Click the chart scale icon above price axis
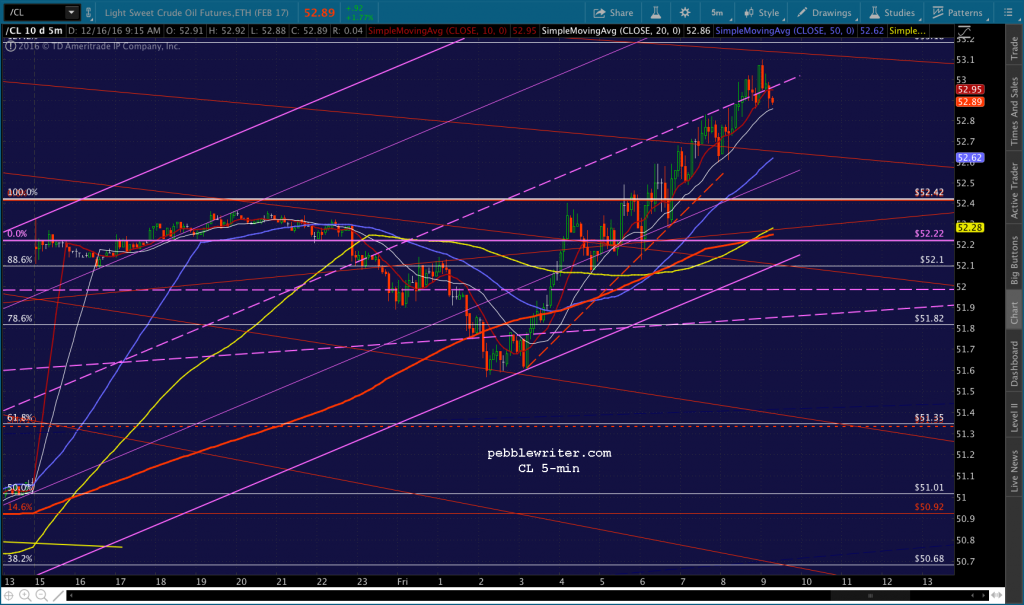The image size is (1024, 605). coord(964,31)
